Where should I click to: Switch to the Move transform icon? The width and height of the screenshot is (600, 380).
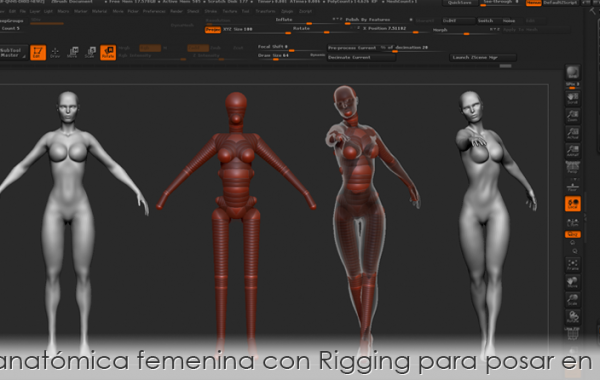(72, 52)
